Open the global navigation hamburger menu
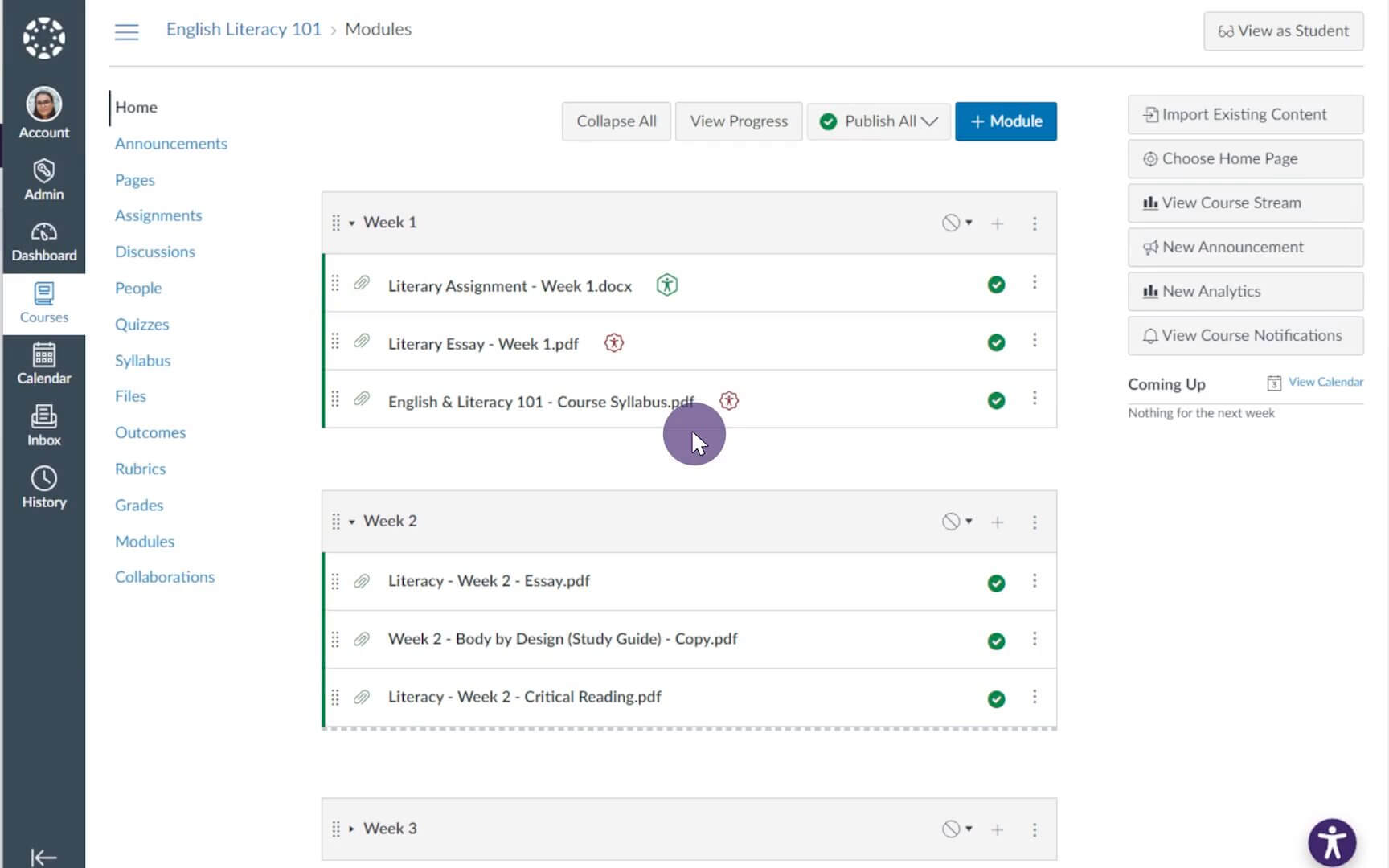1389x868 pixels. click(x=125, y=31)
